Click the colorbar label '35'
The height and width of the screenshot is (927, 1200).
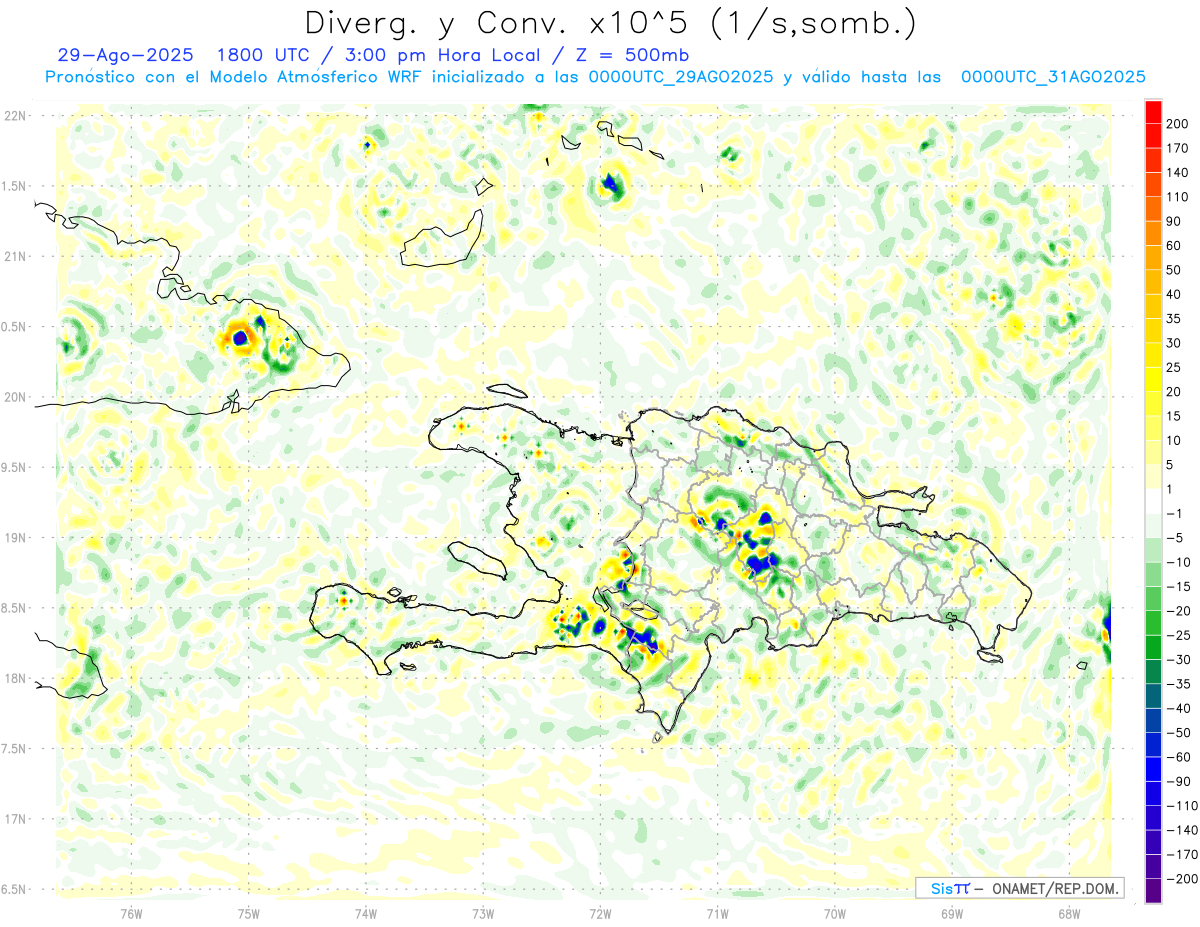coord(1174,319)
